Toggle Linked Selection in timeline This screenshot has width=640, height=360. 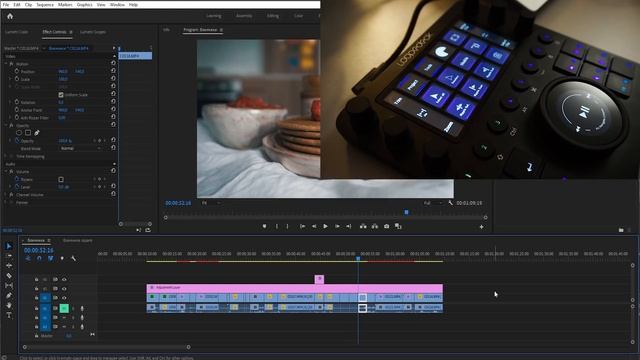[x=51, y=258]
